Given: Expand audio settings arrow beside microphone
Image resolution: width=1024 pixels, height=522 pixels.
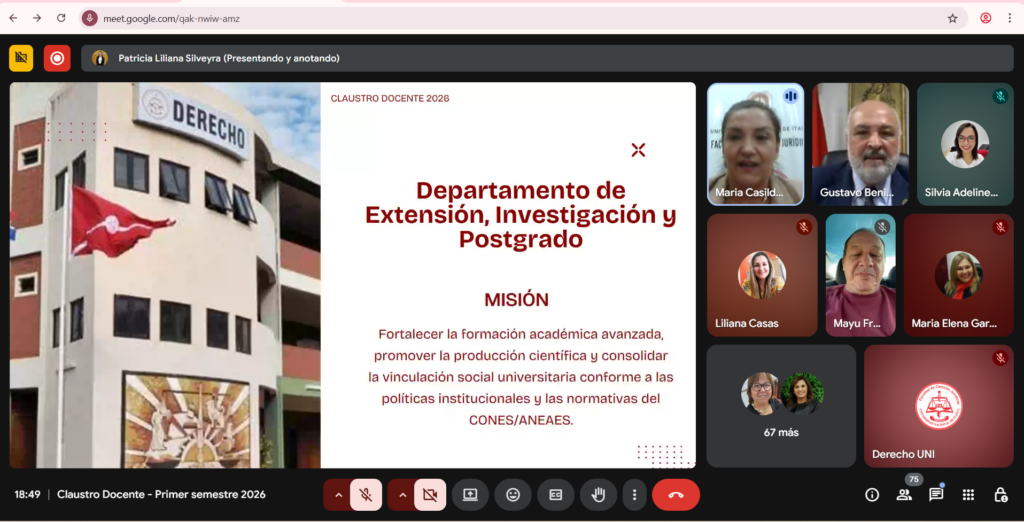Looking at the screenshot, I should (x=338, y=495).
